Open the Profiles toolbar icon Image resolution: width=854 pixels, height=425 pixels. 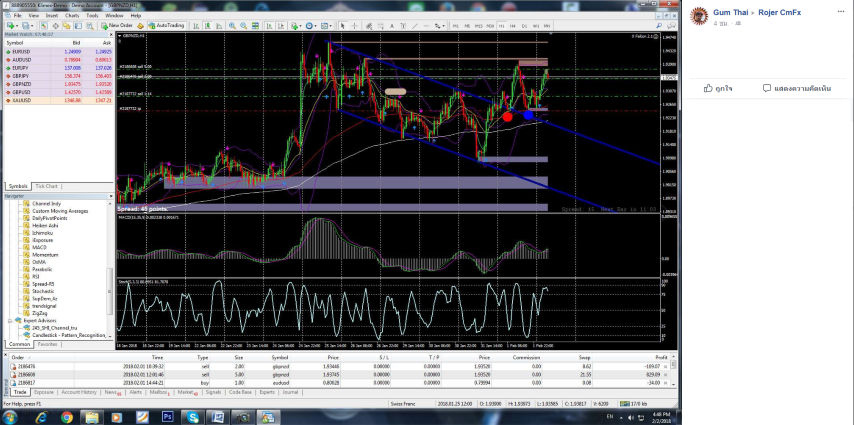pos(25,25)
